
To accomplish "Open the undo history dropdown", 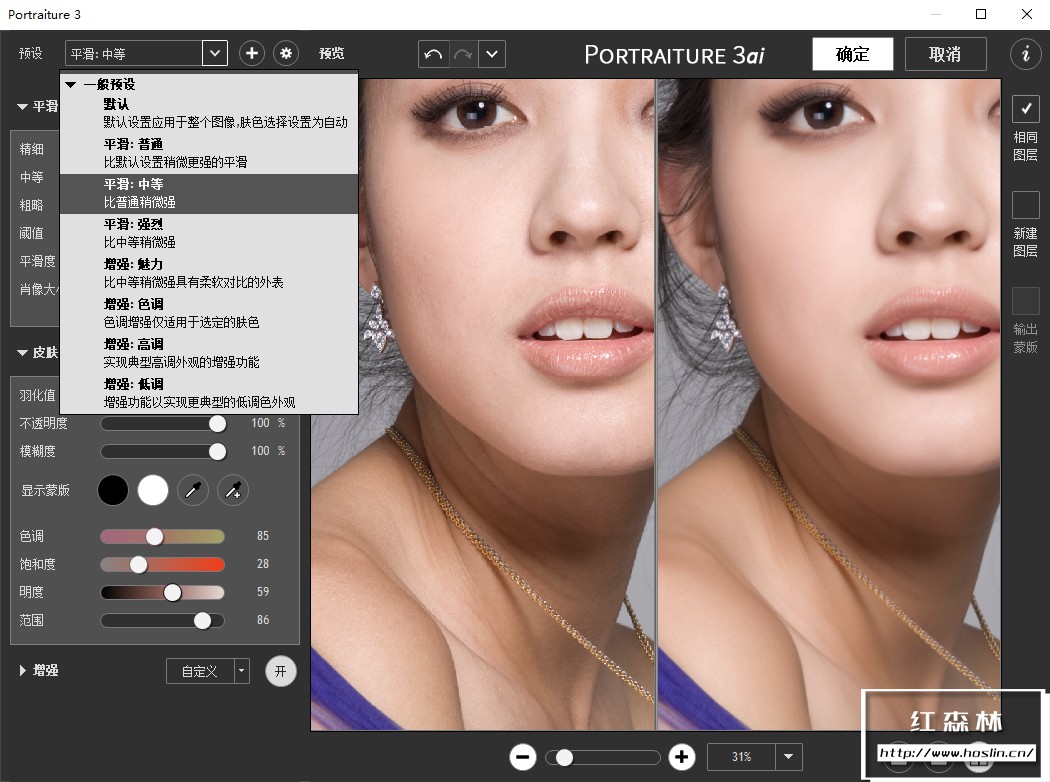I will pos(492,54).
